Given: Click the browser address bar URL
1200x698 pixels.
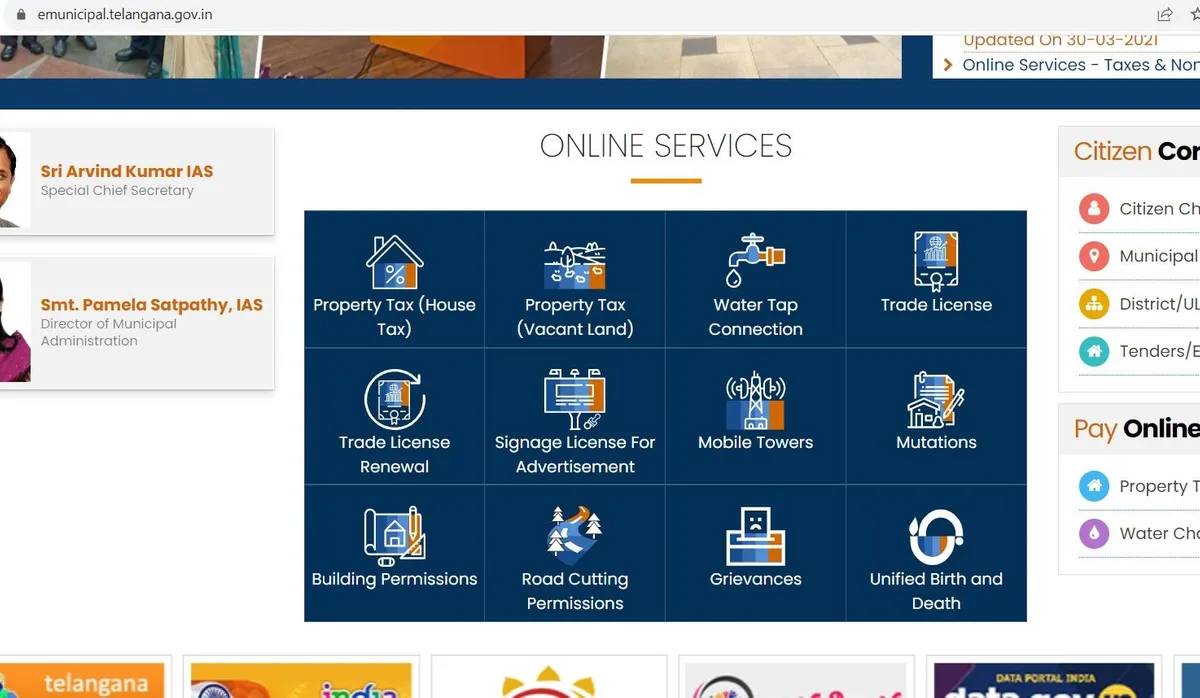Looking at the screenshot, I should (x=125, y=15).
